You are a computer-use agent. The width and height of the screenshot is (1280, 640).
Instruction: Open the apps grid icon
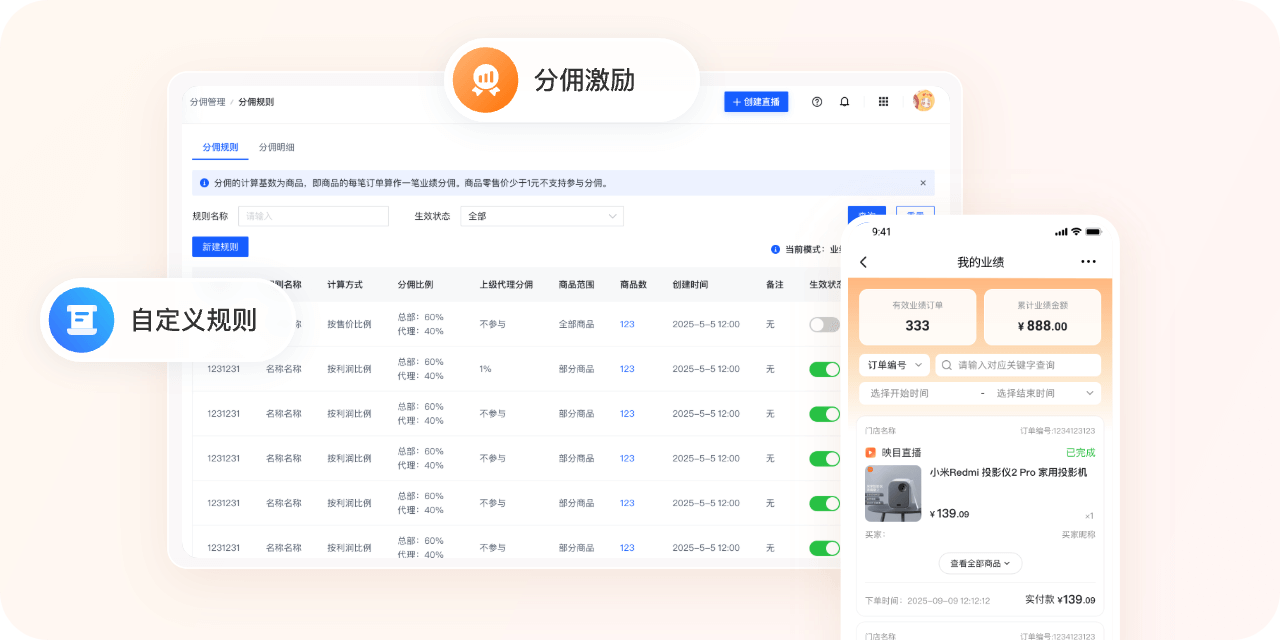coord(883,102)
